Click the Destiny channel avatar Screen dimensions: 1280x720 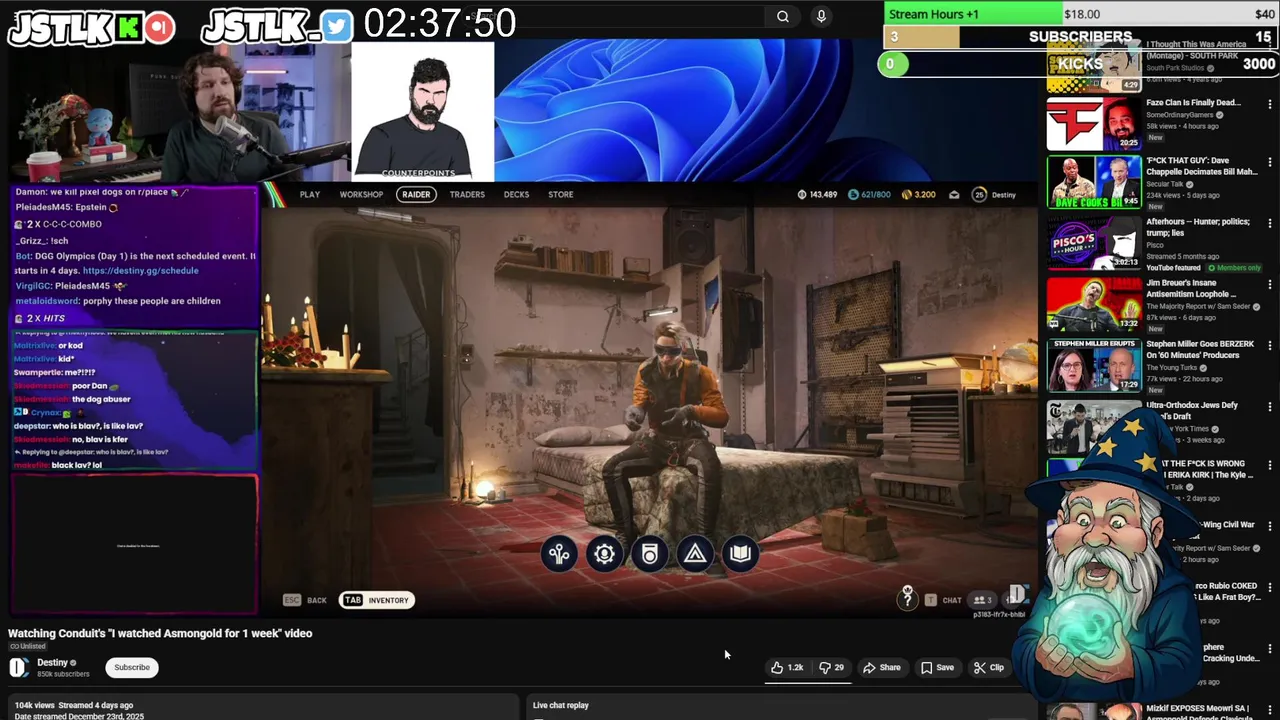tap(19, 668)
